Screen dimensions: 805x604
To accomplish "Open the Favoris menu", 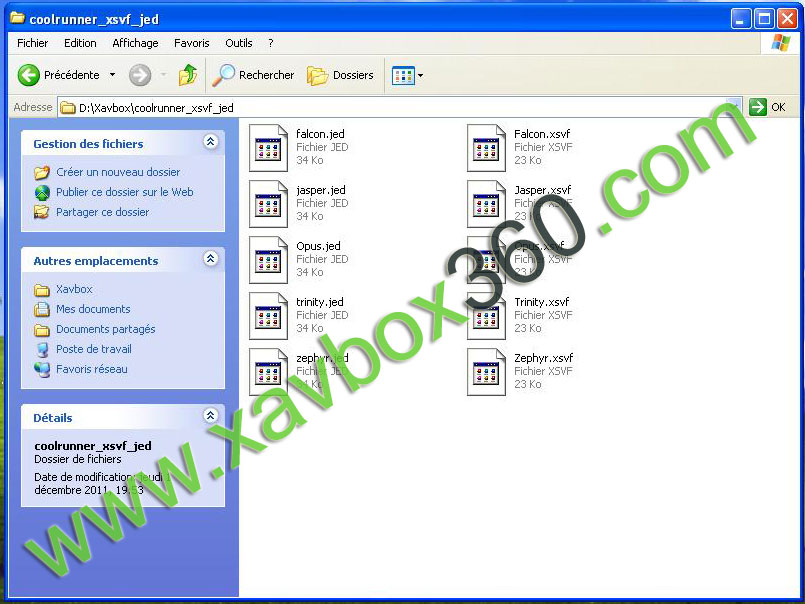I will [191, 43].
